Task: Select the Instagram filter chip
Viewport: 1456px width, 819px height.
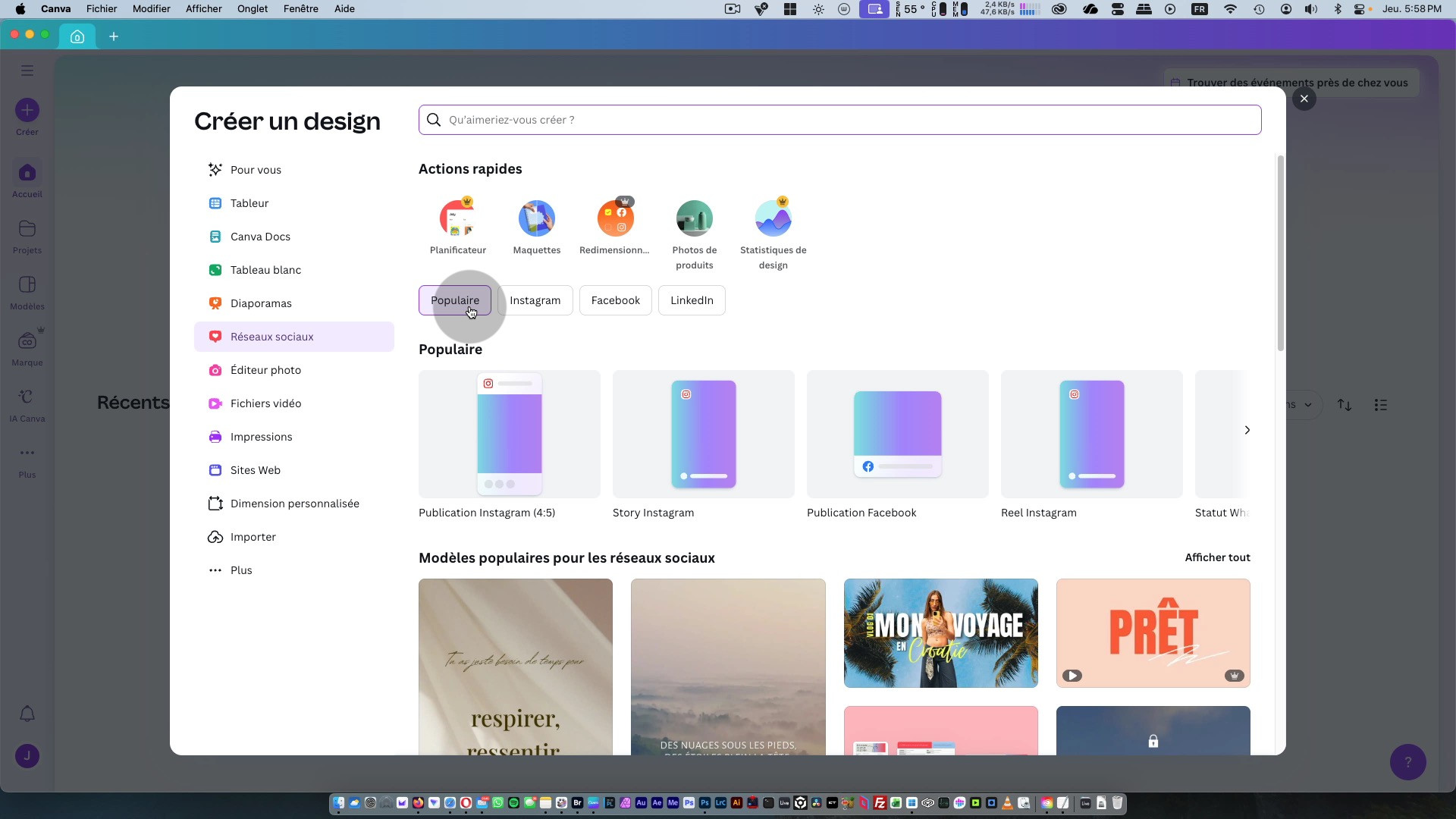Action: 535,300
